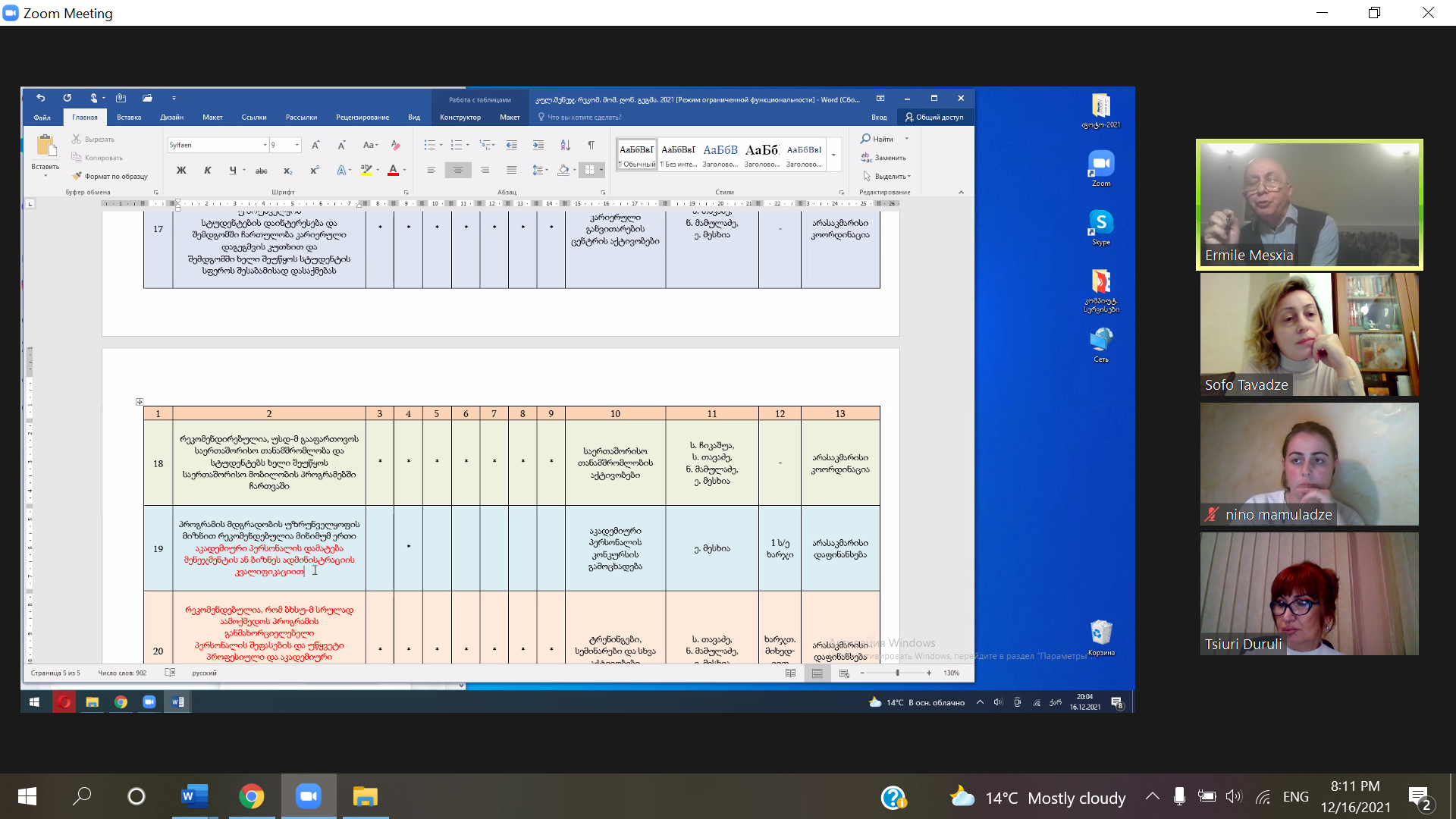Switch to the Конструктор table tab
Screen dimensions: 1456x819
pyautogui.click(x=460, y=118)
